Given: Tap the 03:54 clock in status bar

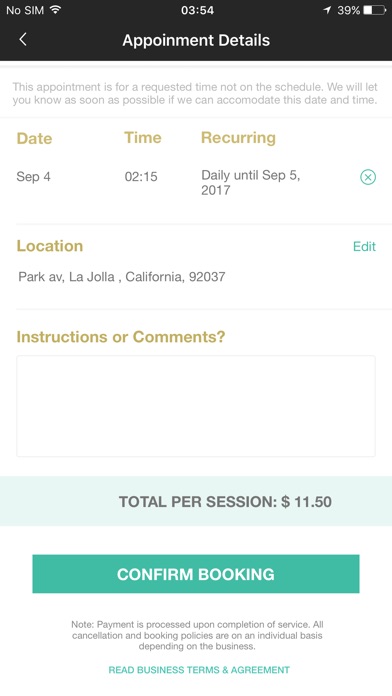Looking at the screenshot, I should coord(197,10).
